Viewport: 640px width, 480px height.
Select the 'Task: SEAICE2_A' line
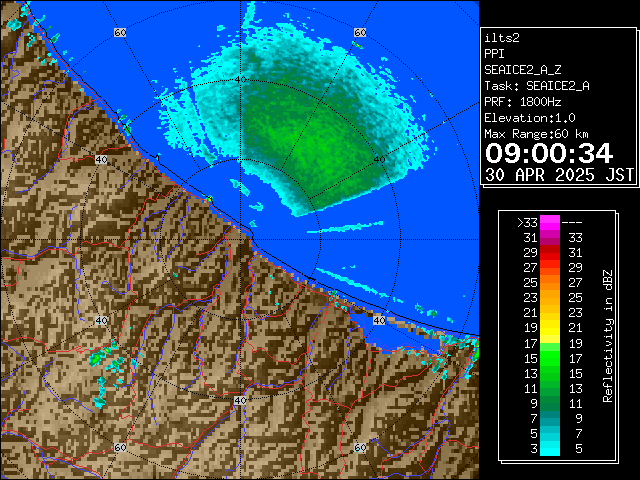[537, 86]
